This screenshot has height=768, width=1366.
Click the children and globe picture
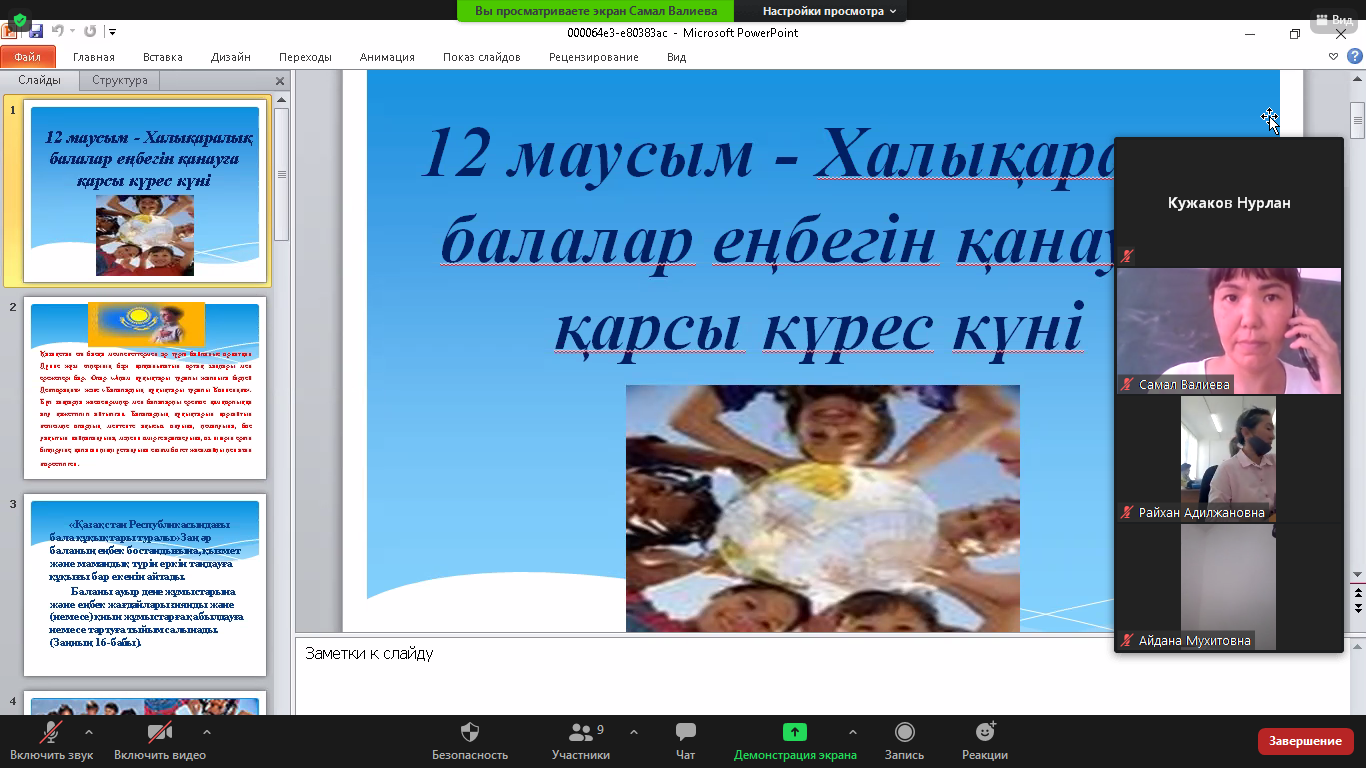tap(823, 508)
